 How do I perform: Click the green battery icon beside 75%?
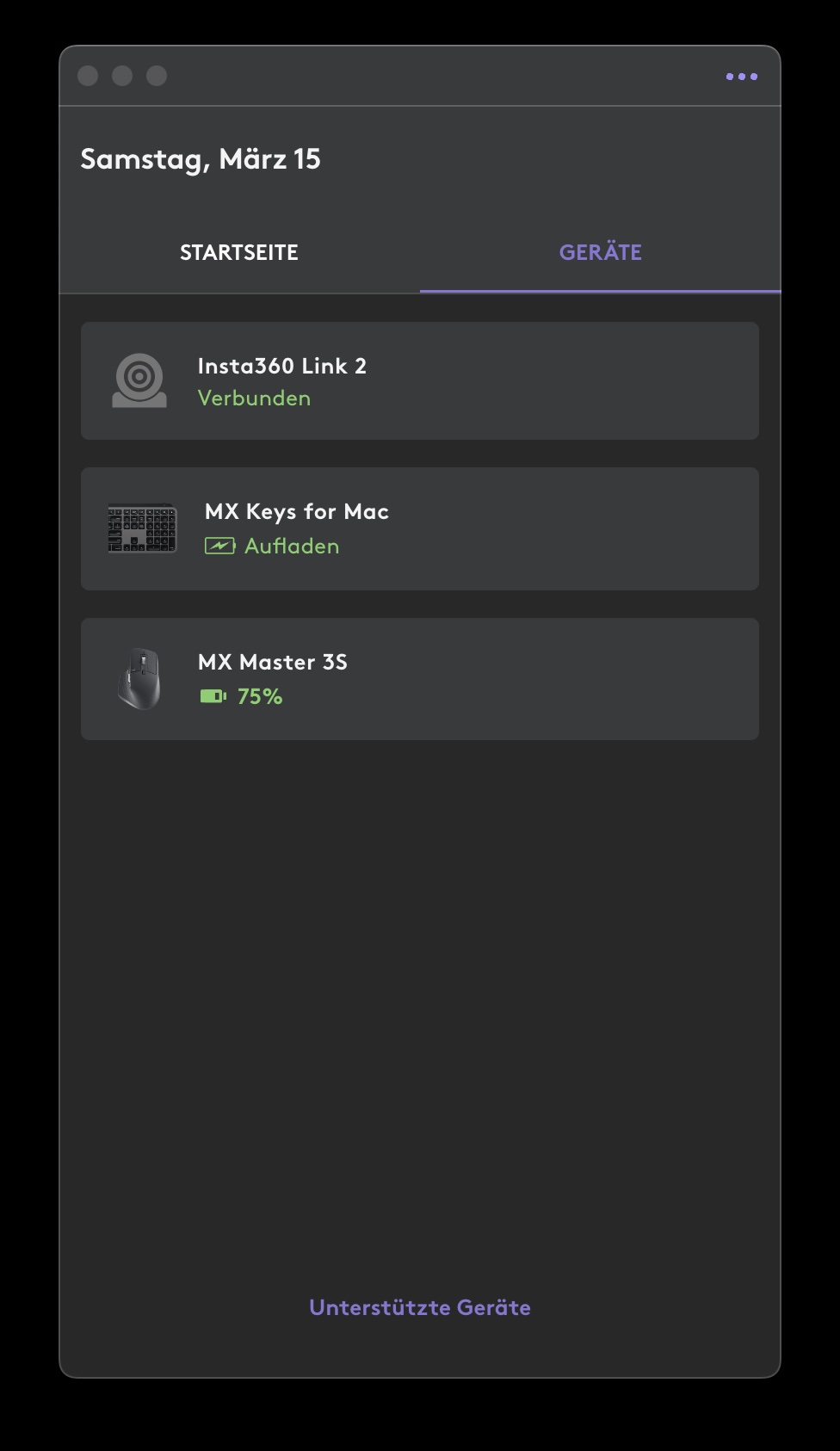coord(213,696)
